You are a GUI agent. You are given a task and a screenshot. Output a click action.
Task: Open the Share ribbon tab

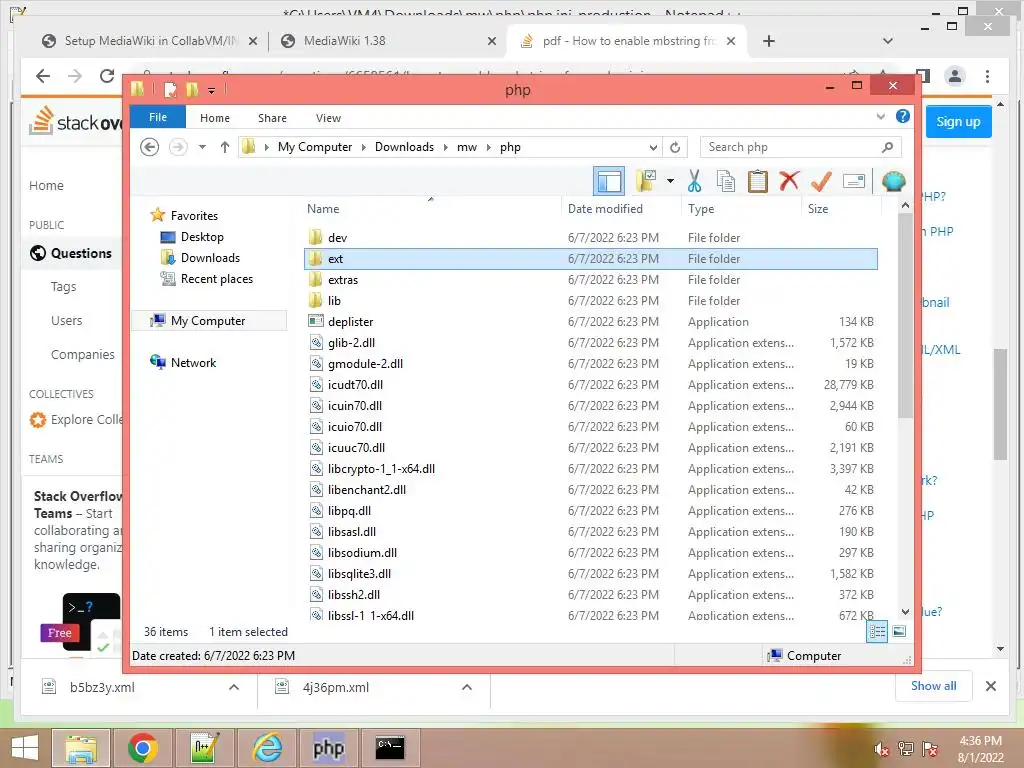(x=272, y=118)
